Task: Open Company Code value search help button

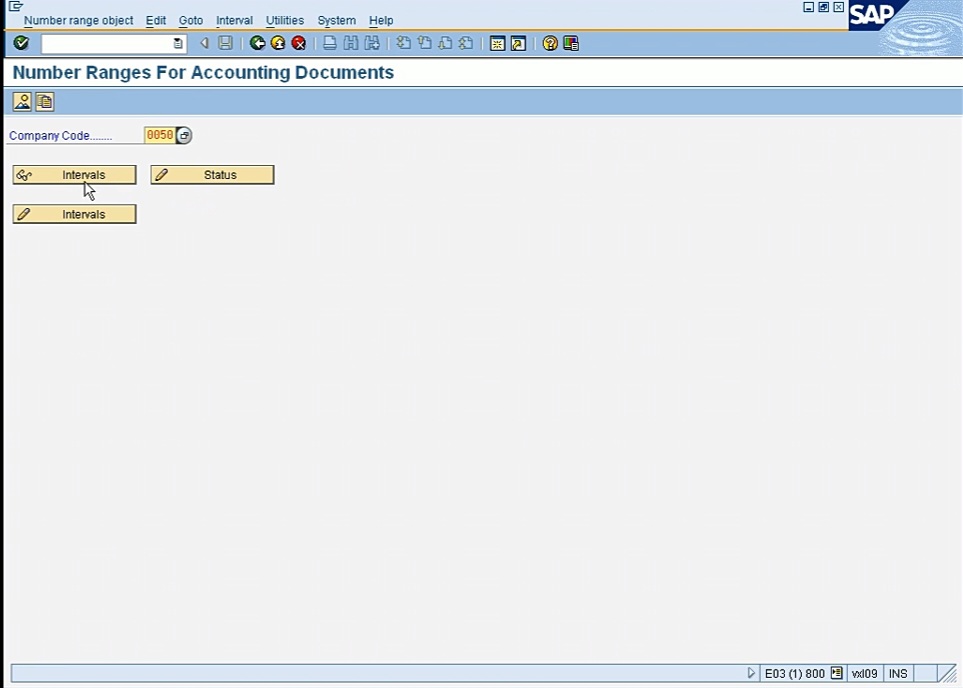Action: click(x=184, y=135)
